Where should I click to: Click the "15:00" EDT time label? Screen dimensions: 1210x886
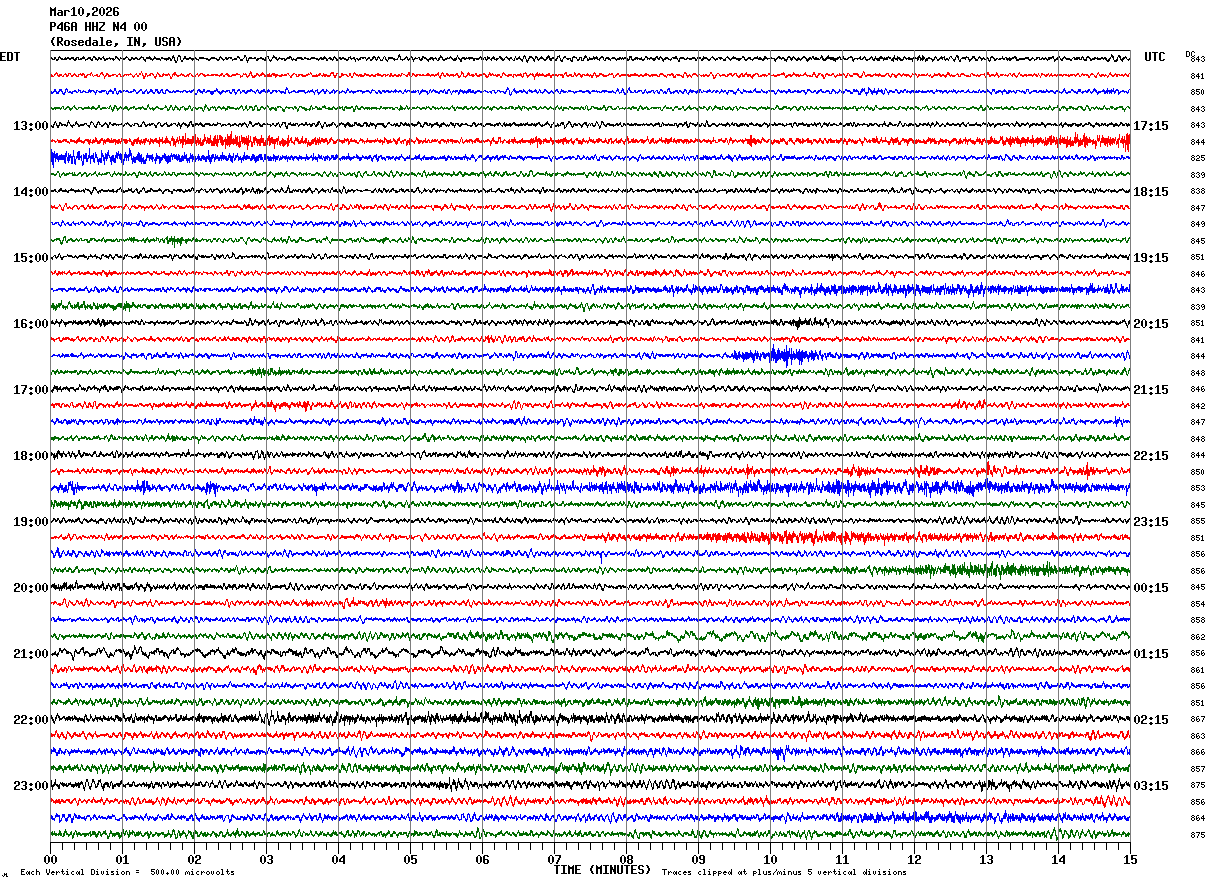click(31, 258)
